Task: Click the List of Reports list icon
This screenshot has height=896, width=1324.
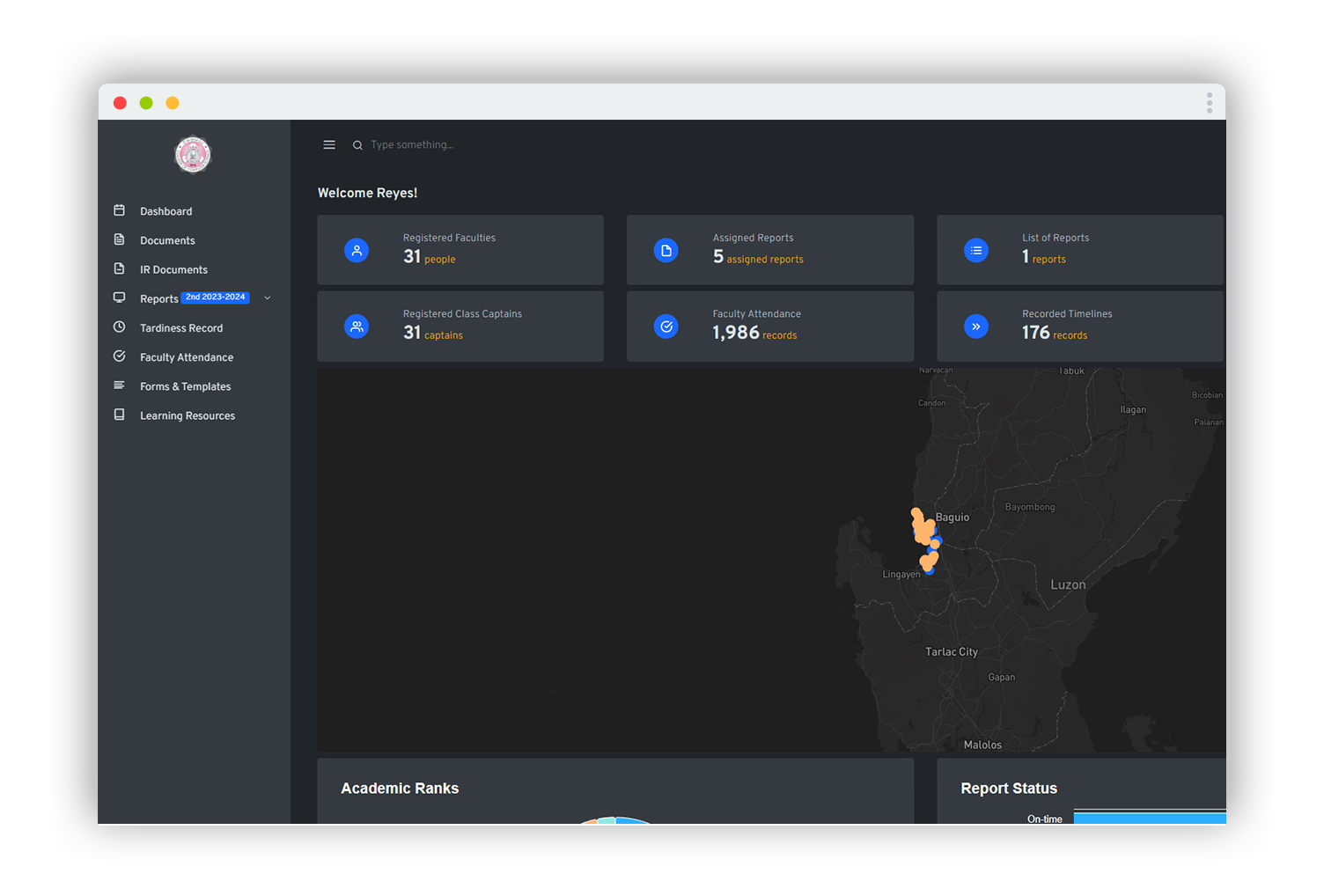Action: (x=976, y=251)
